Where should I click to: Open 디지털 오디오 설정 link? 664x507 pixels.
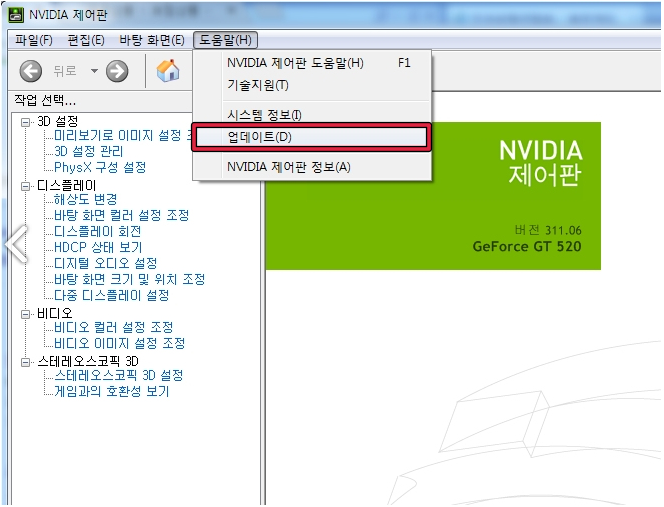(x=105, y=263)
